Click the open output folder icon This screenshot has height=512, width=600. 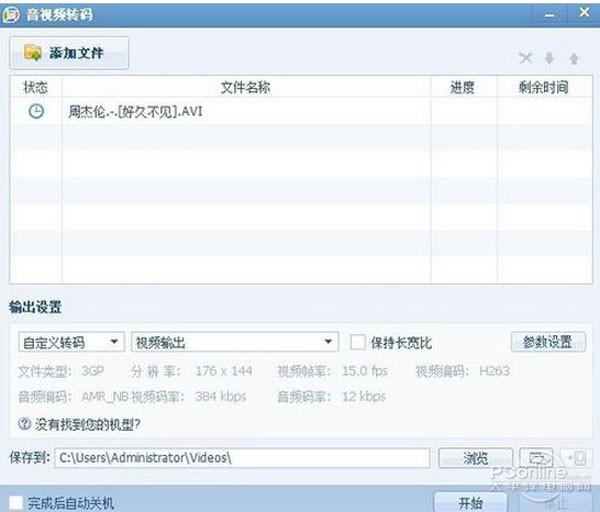coord(536,458)
